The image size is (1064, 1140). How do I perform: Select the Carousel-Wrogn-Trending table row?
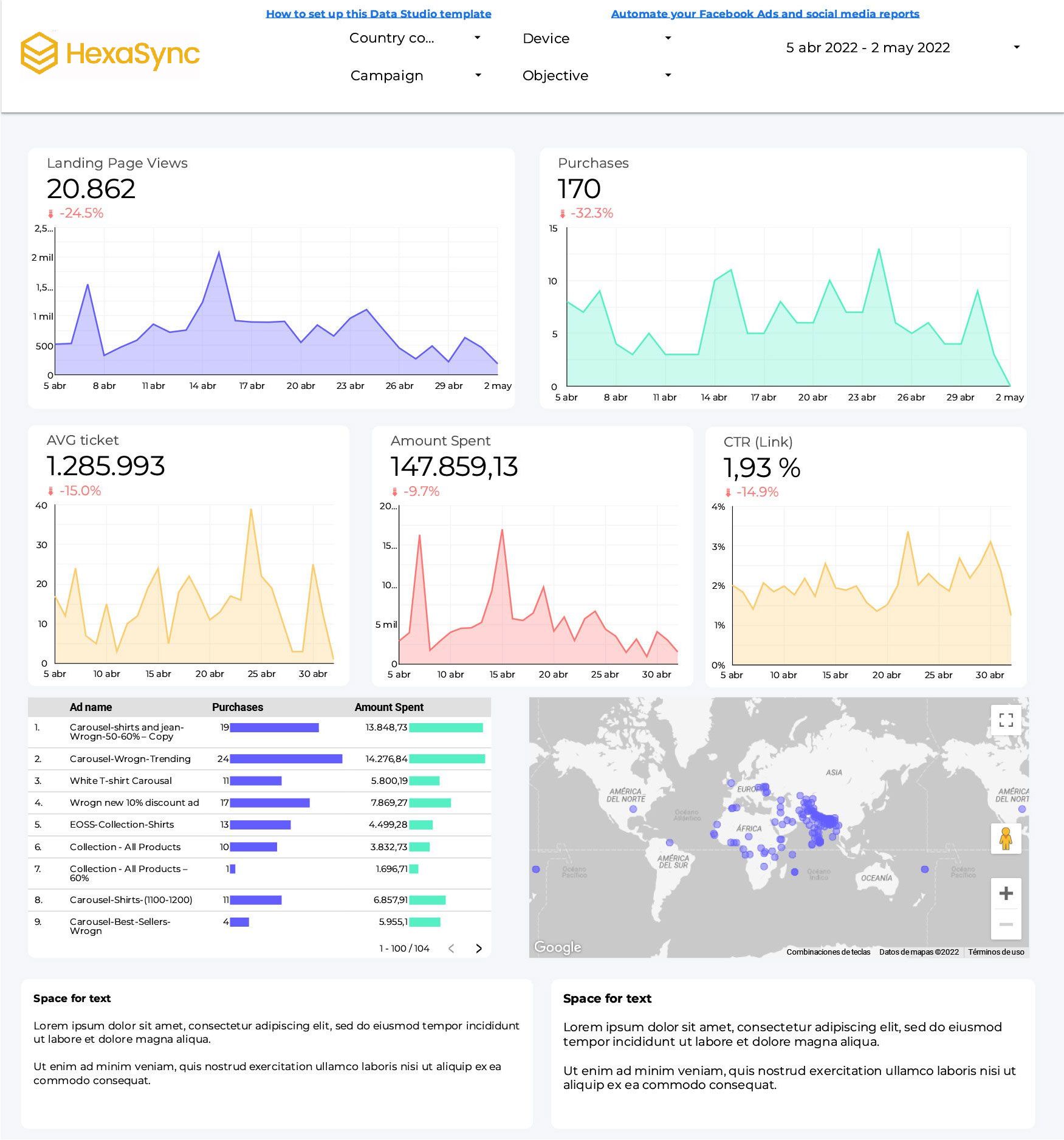[131, 759]
